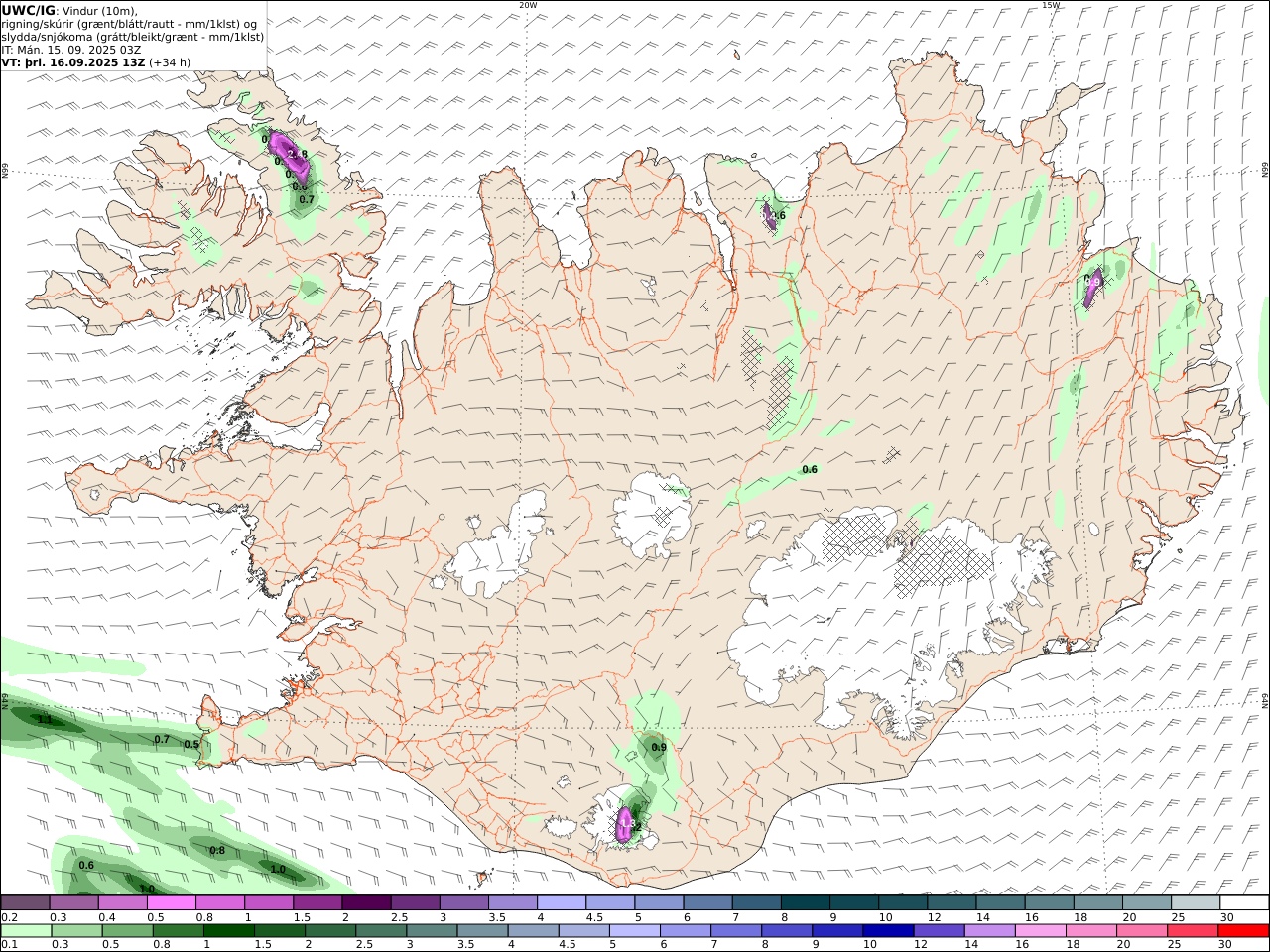The height and width of the screenshot is (952, 1270).
Task: Select the bright pink snow swatch labeled 0.5
Action: click(x=172, y=903)
